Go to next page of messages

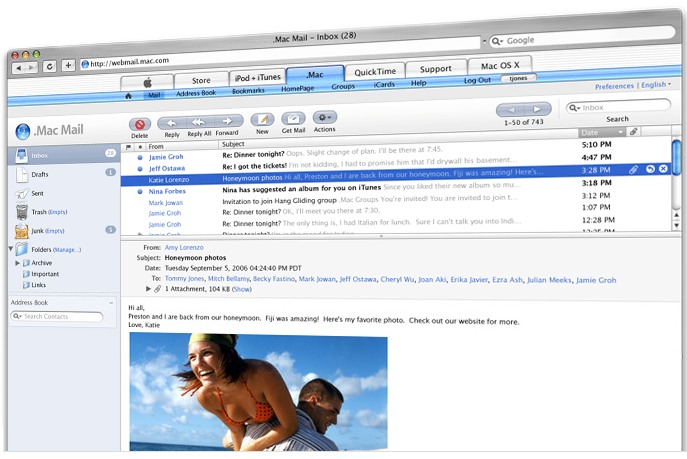click(537, 109)
